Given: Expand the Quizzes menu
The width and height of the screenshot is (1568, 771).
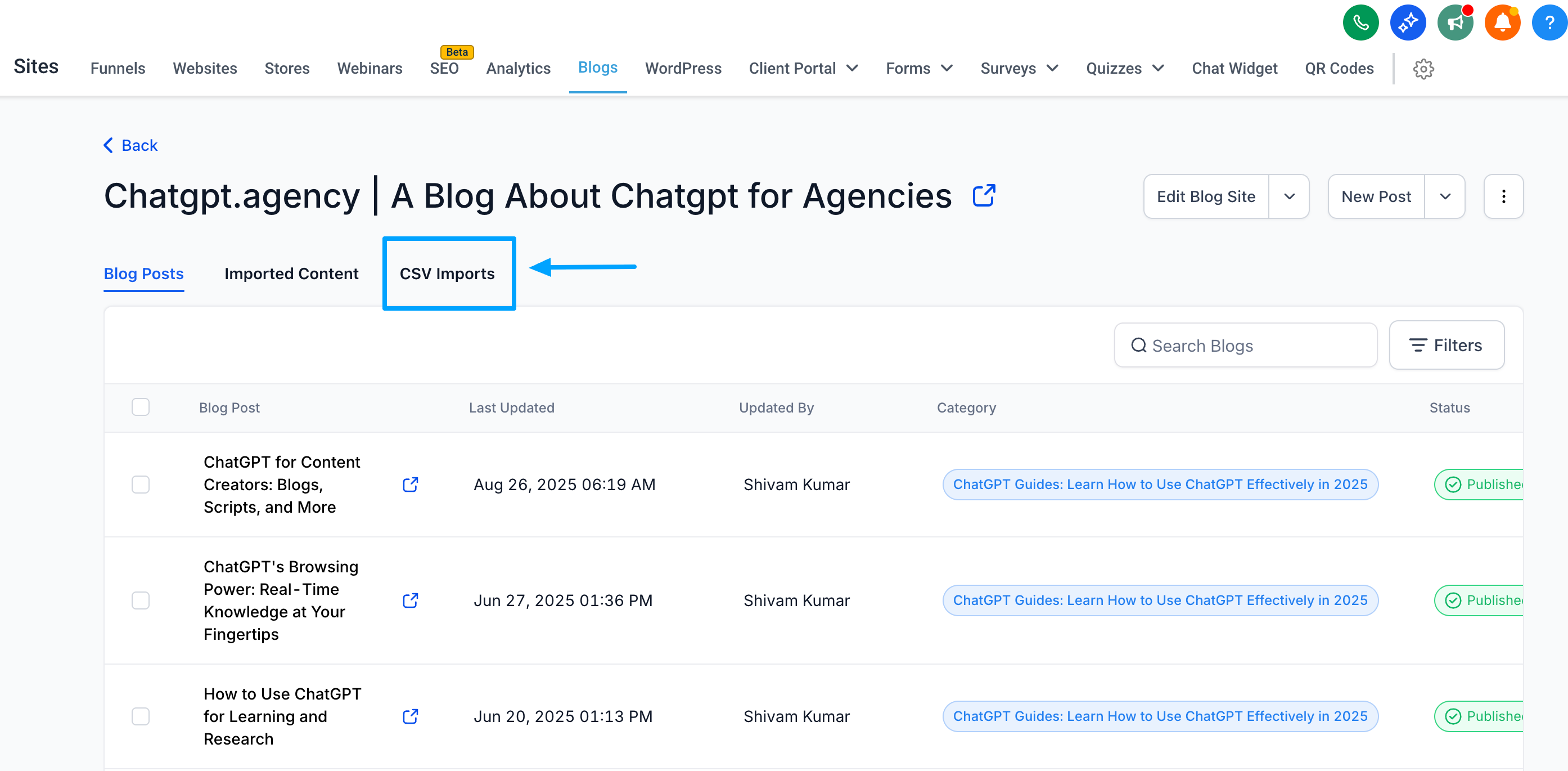Looking at the screenshot, I should tap(1125, 68).
